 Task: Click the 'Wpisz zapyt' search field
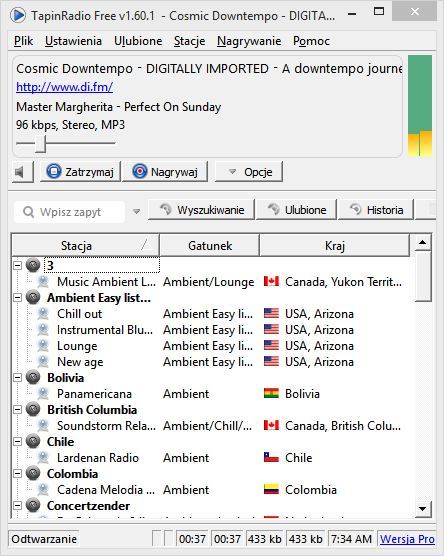[70, 212]
